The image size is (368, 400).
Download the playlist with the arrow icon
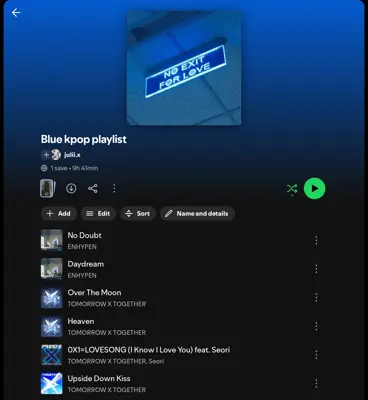[71, 188]
